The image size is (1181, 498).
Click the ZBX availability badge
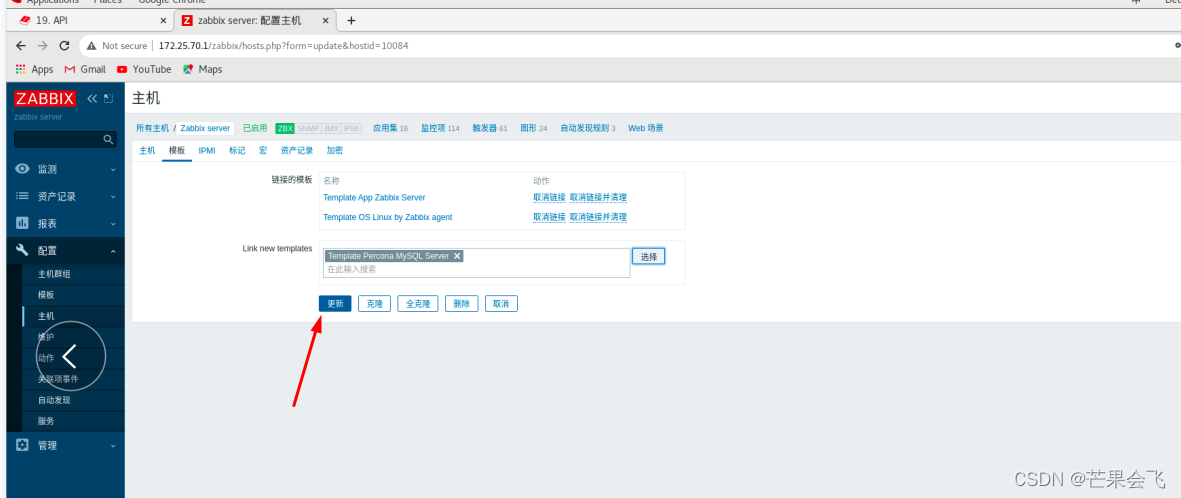coord(285,128)
